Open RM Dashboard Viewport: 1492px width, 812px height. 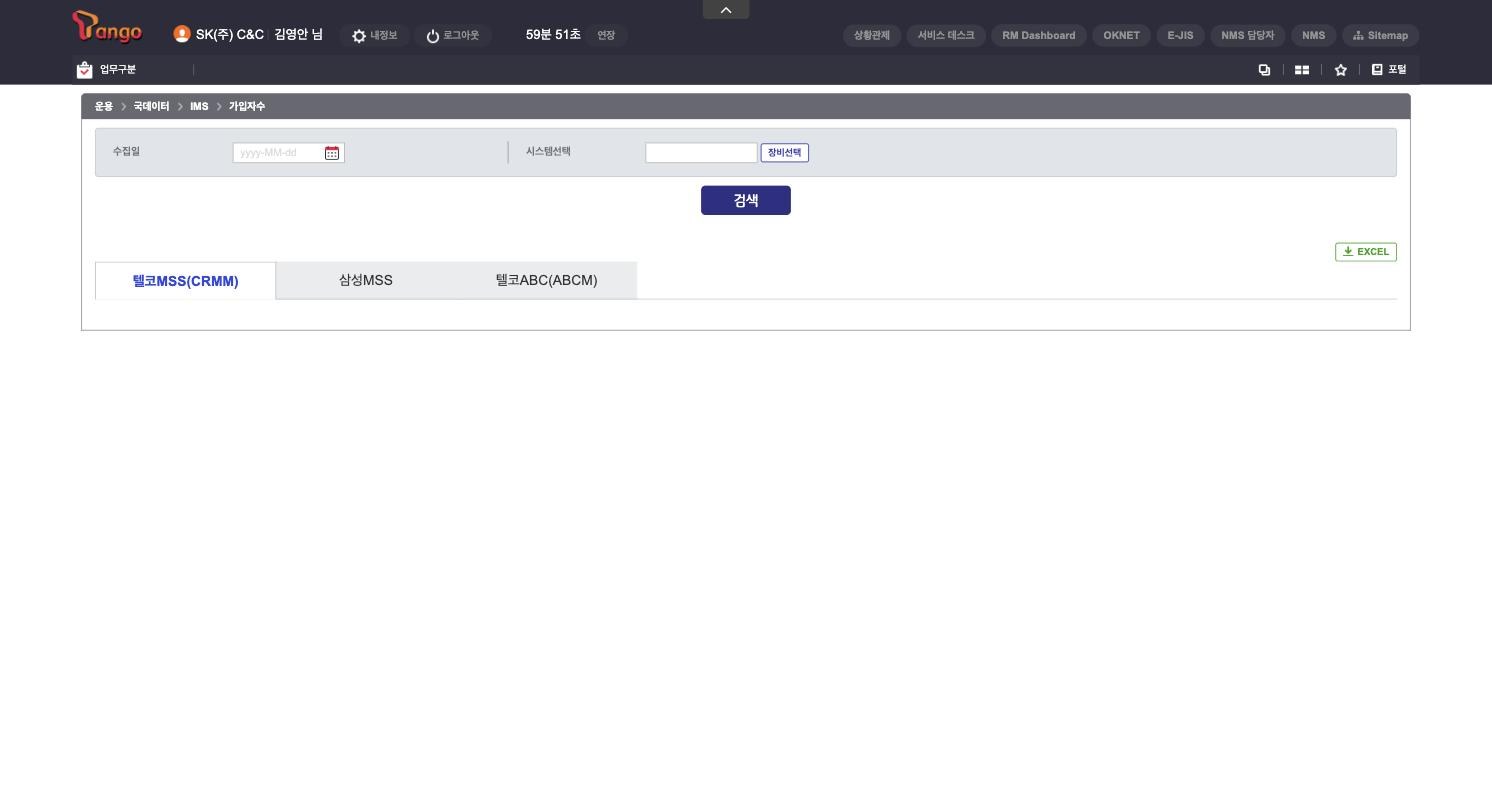click(x=1039, y=35)
